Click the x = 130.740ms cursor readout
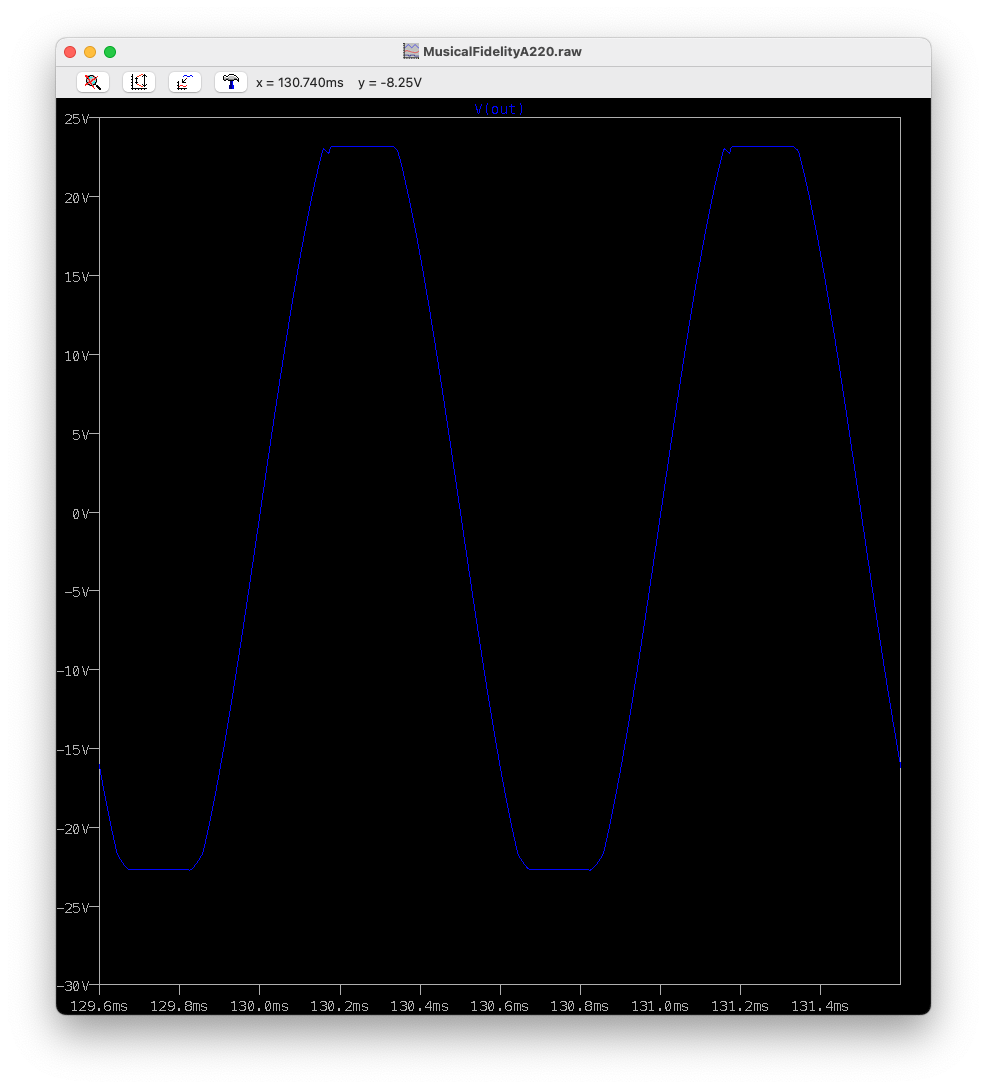The width and height of the screenshot is (987, 1089). [x=299, y=83]
